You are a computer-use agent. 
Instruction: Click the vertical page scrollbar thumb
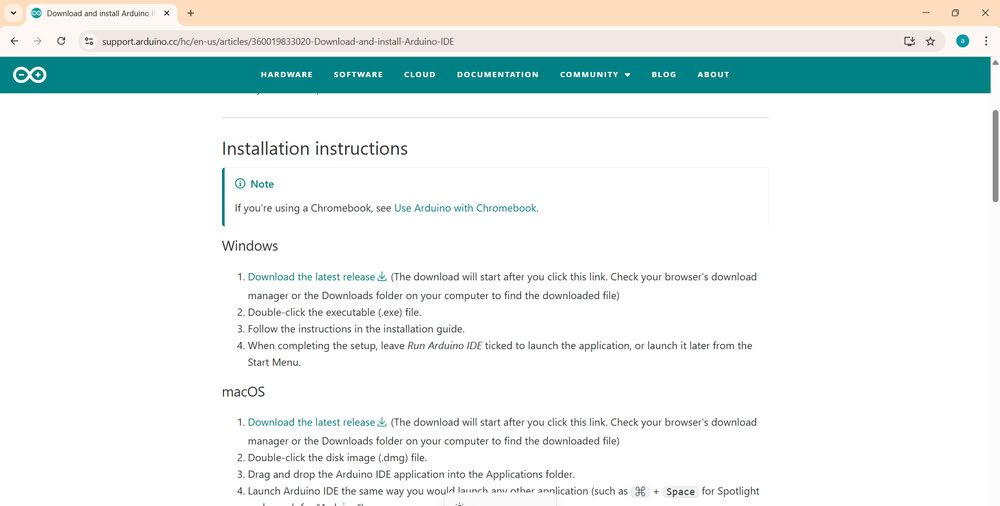(x=995, y=156)
